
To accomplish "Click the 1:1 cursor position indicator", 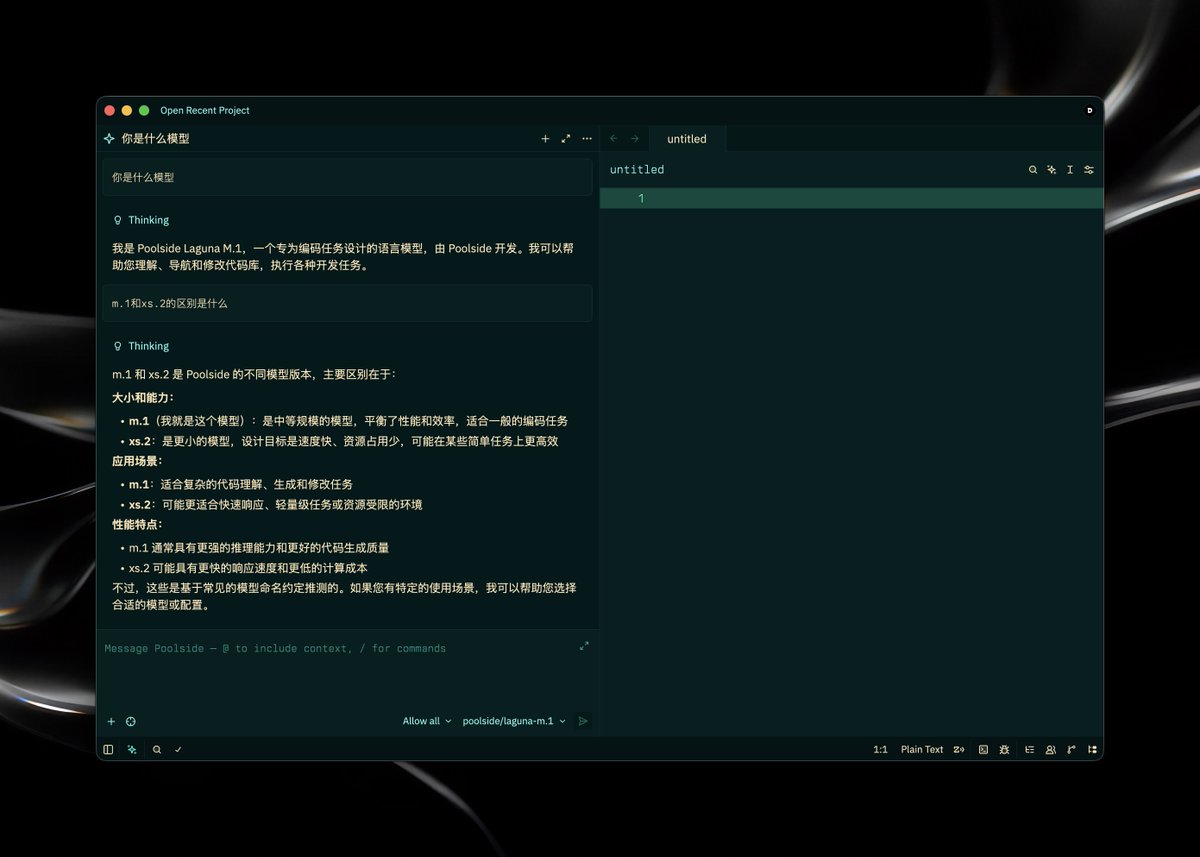I will point(880,749).
